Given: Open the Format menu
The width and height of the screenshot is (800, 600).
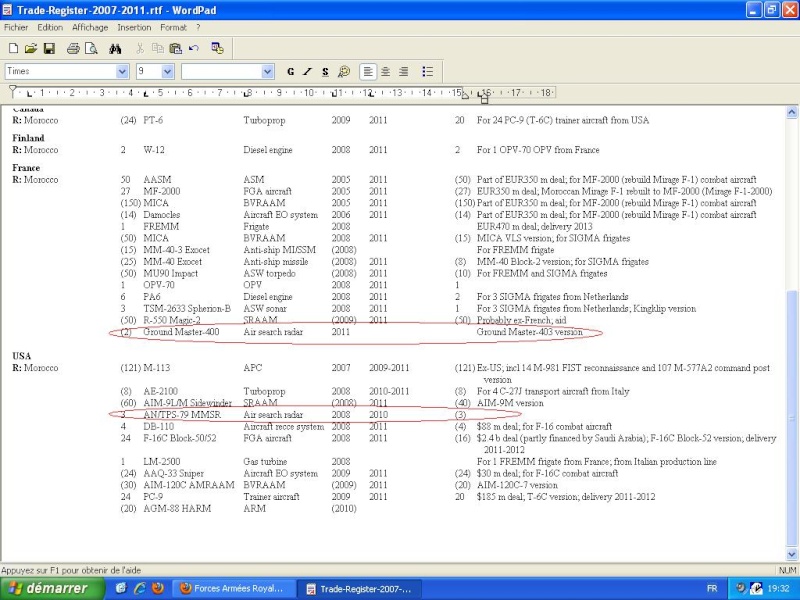Looking at the screenshot, I should [x=173, y=28].
